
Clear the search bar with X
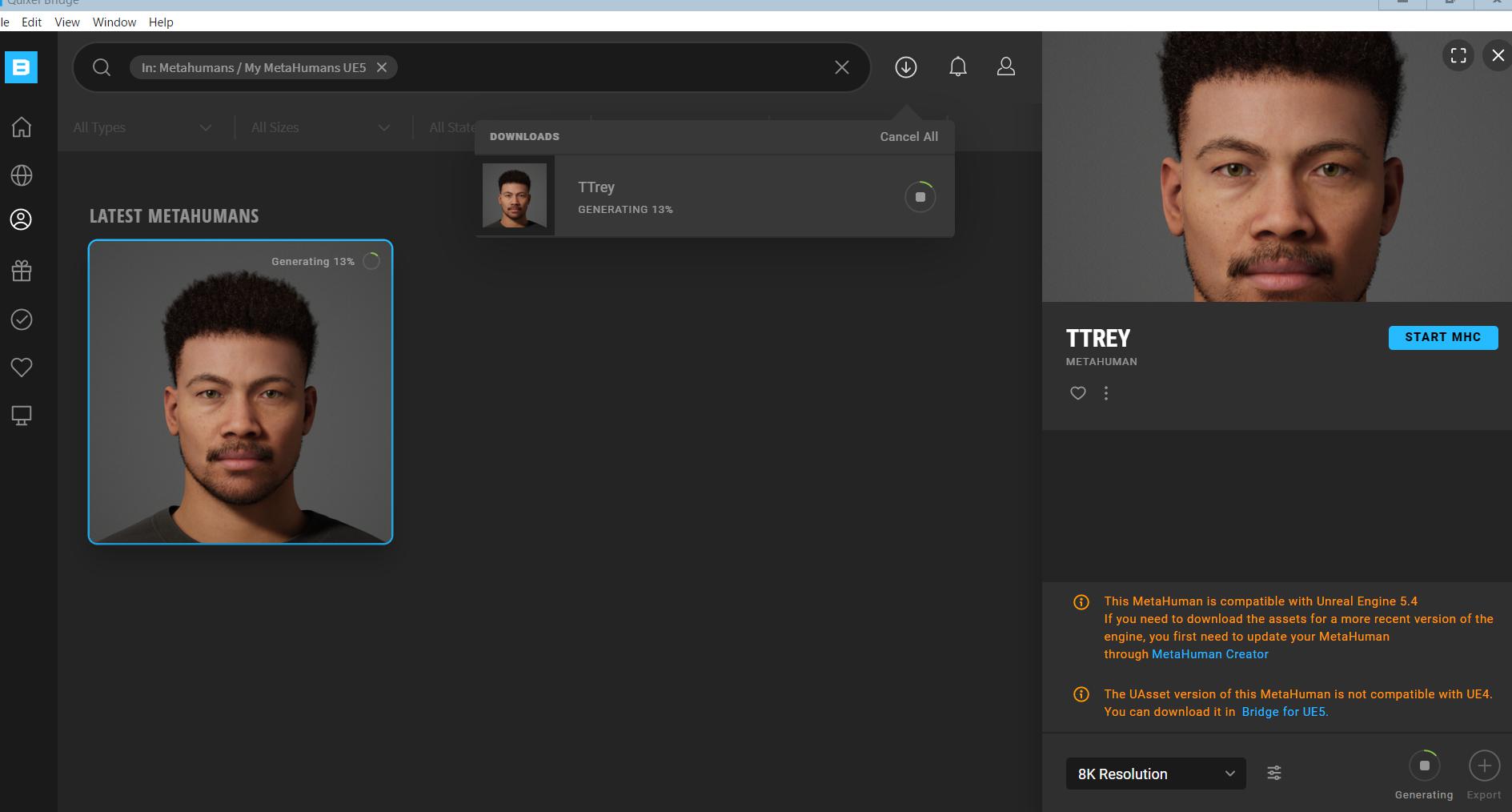click(x=842, y=67)
